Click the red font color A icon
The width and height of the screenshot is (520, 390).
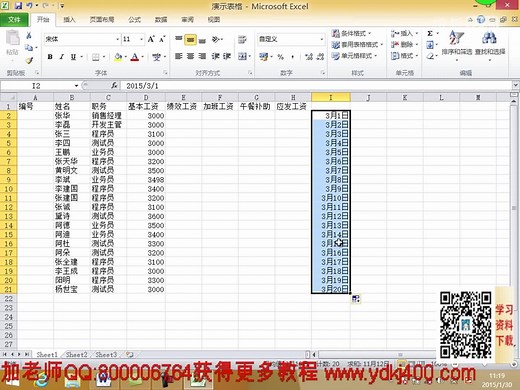point(135,57)
